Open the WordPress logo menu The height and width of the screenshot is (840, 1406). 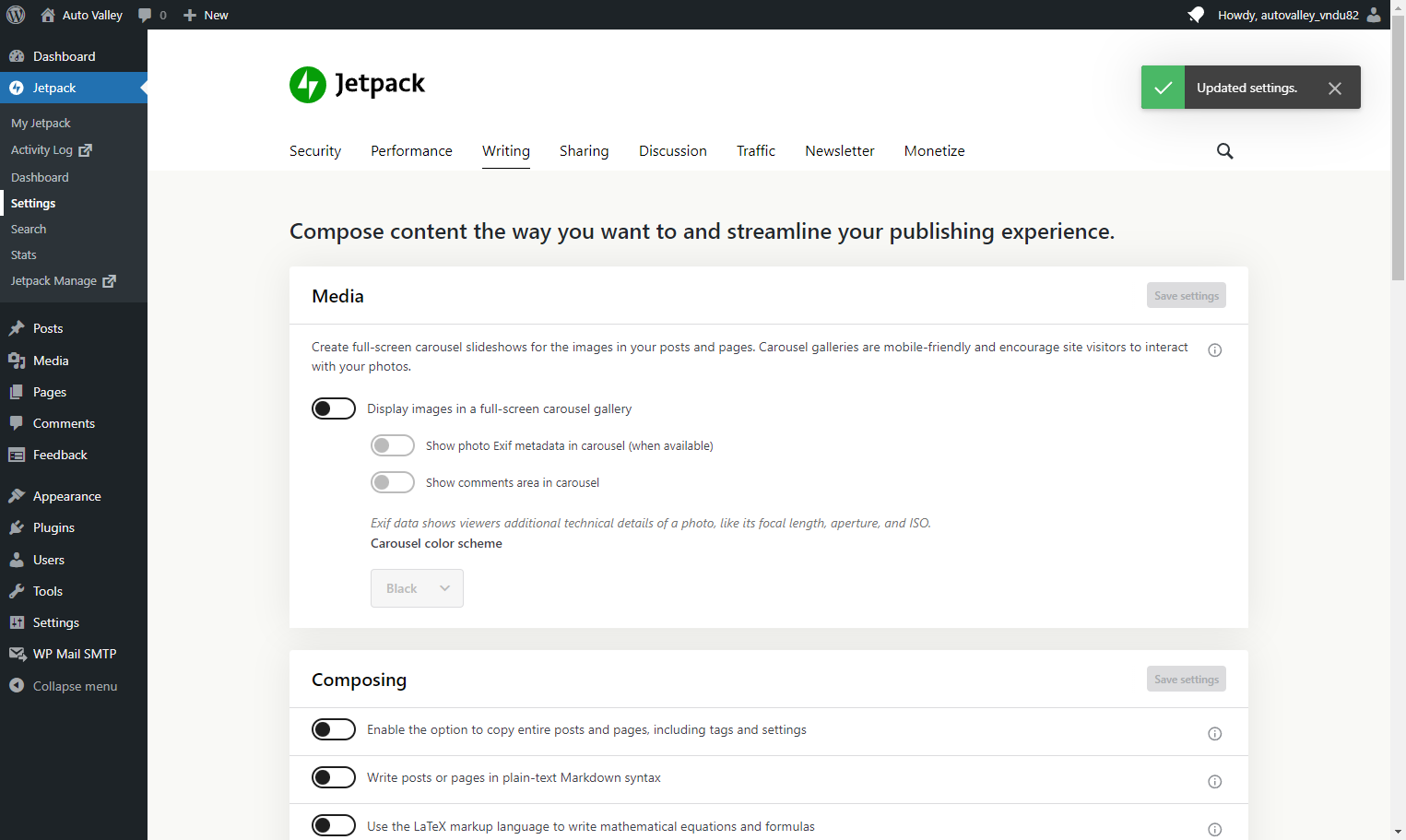[16, 15]
